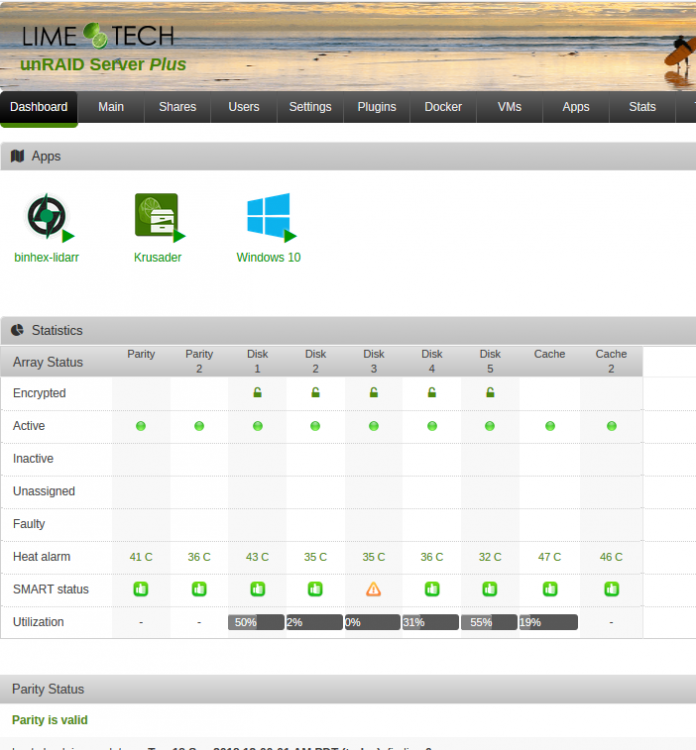Click the Parity 2 active green dot

199,426
